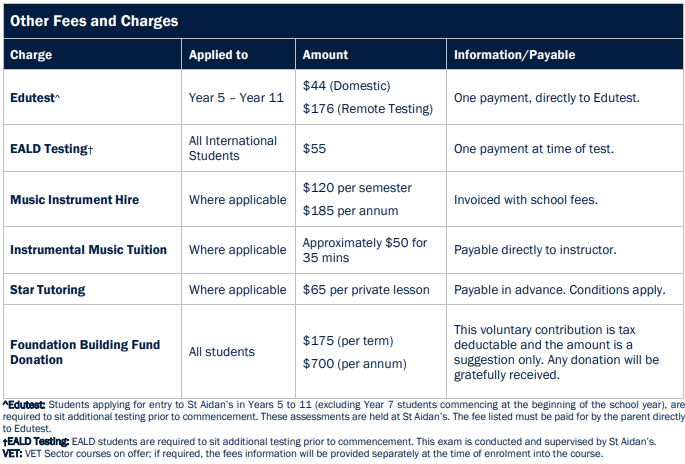This screenshot has height=464, width=685.
Task: Click the 'Other Fees and Charges' title
Action: [94, 20]
